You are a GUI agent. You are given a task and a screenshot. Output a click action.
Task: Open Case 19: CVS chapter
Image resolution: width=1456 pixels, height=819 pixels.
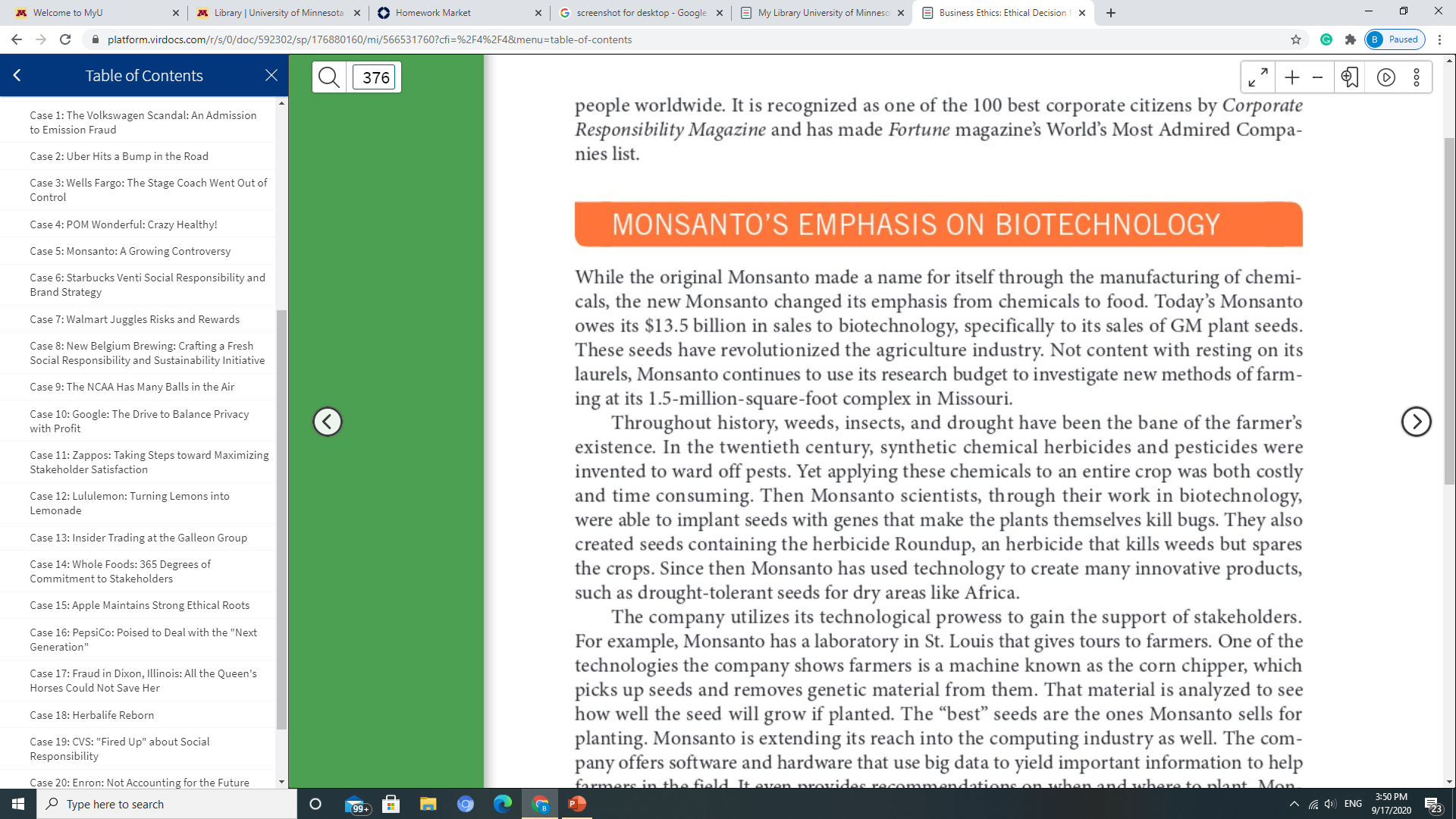click(120, 748)
